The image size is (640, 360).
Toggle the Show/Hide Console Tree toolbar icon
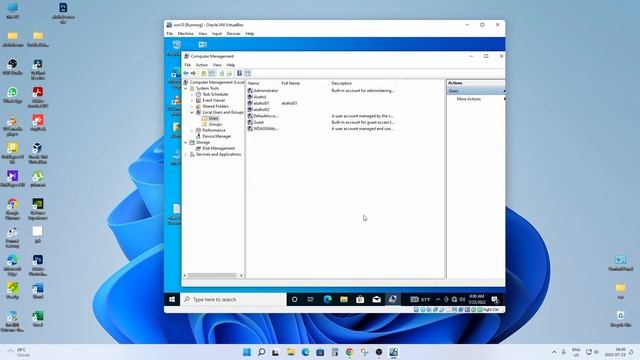212,73
